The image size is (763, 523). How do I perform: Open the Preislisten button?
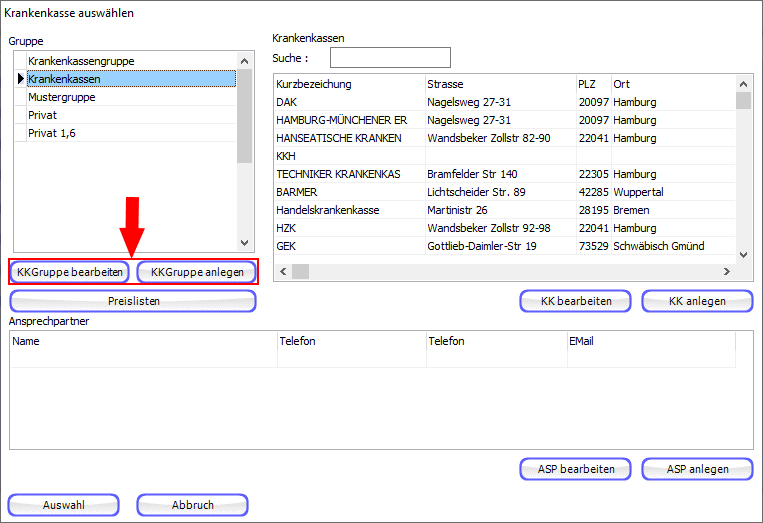tap(133, 301)
